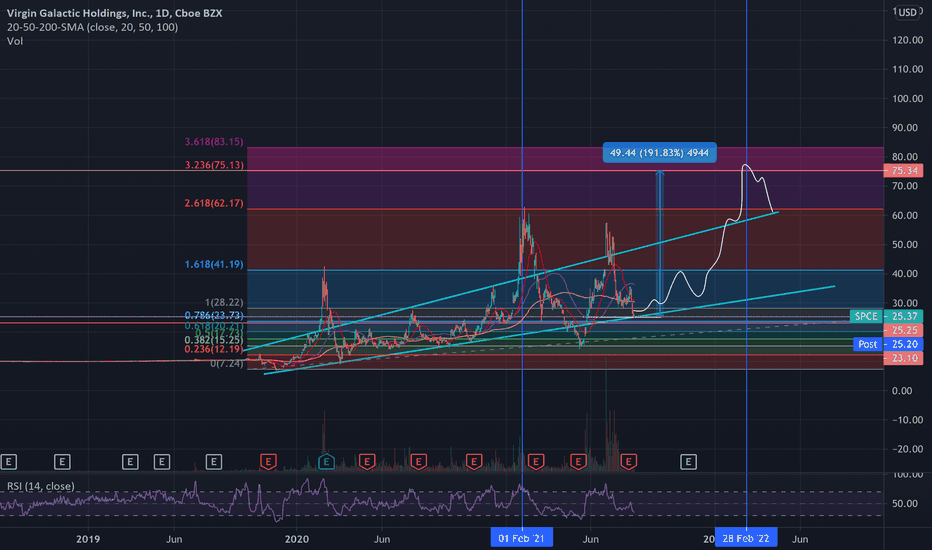Click the teal earnings E marker

pyautogui.click(x=326, y=461)
